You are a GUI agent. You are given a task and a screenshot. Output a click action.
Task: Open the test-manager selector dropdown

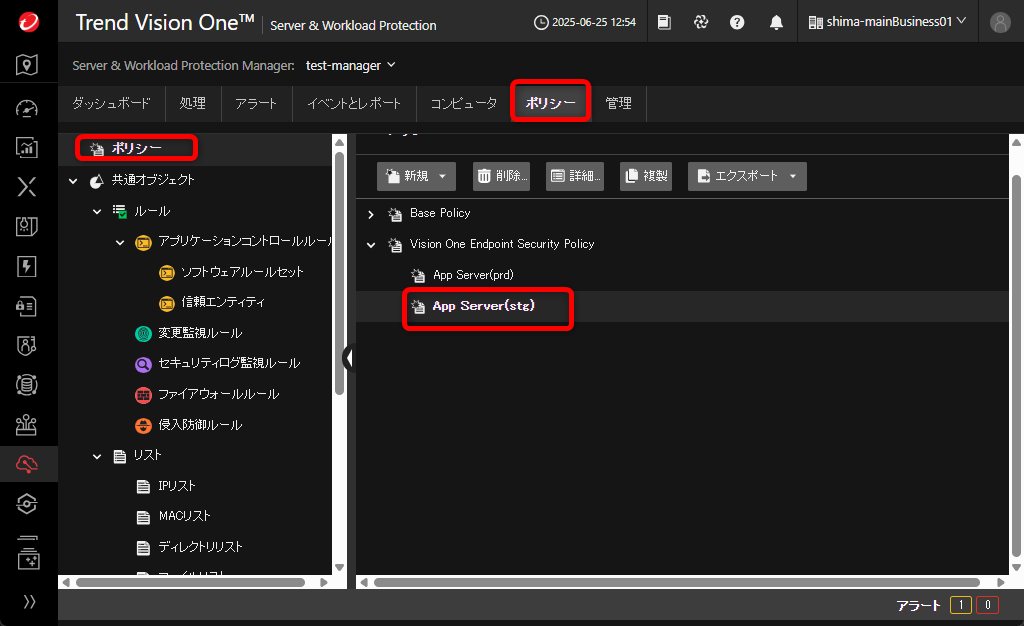coord(351,65)
